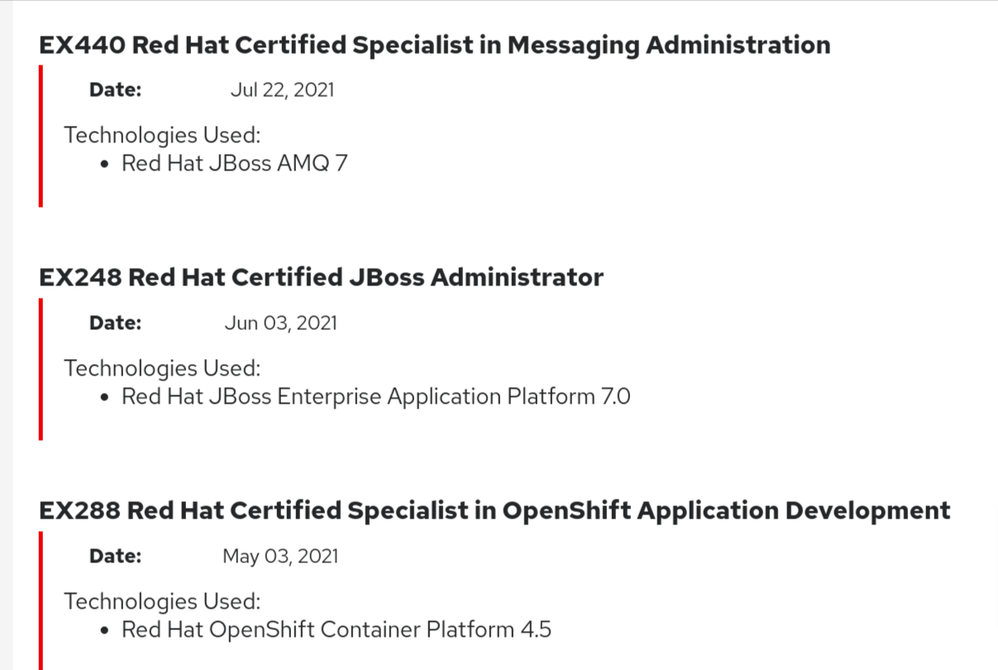Click Technologies Used label in EX288 section
The width and height of the screenshot is (998, 670).
click(162, 601)
